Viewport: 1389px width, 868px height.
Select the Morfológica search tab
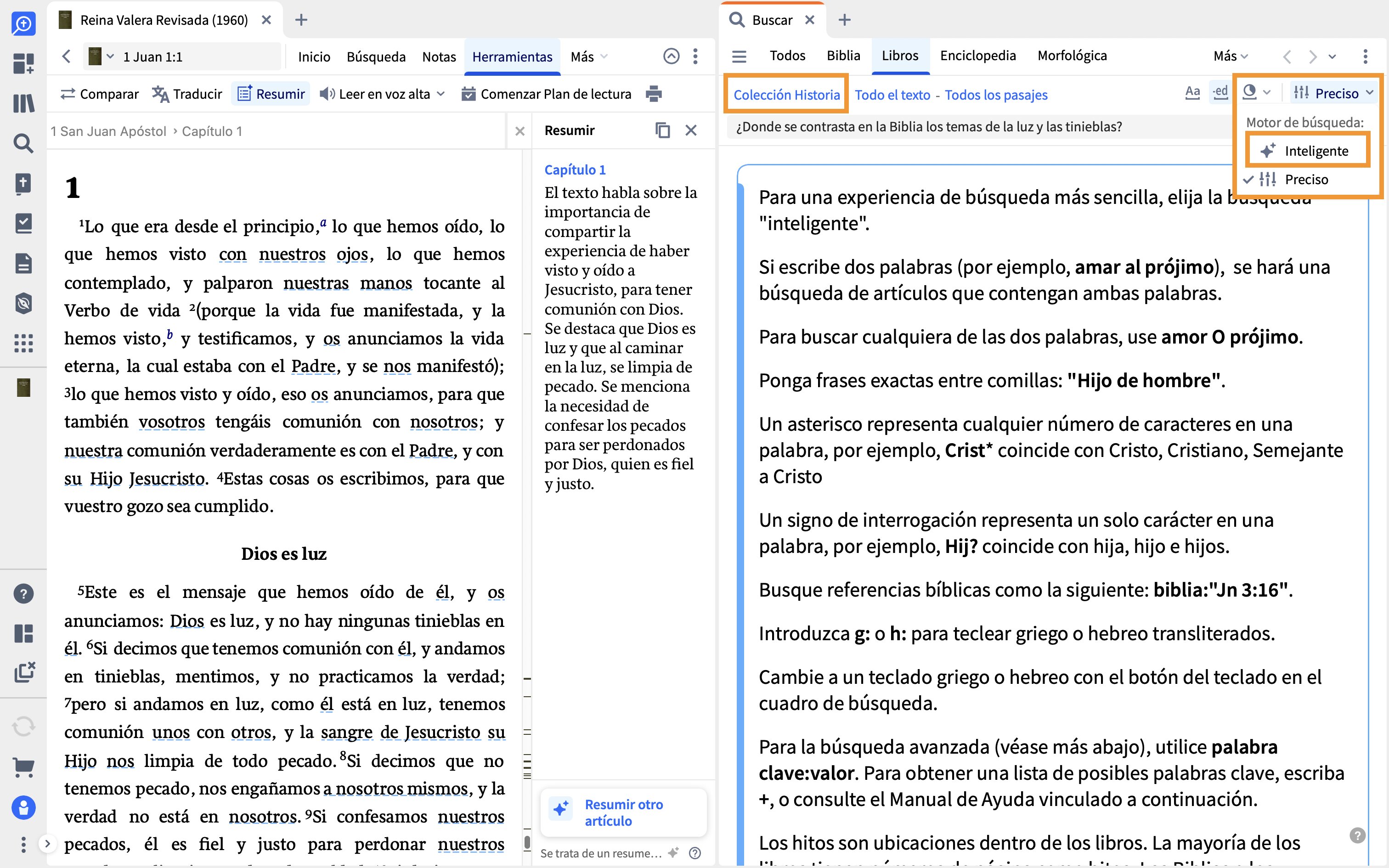tap(1072, 56)
